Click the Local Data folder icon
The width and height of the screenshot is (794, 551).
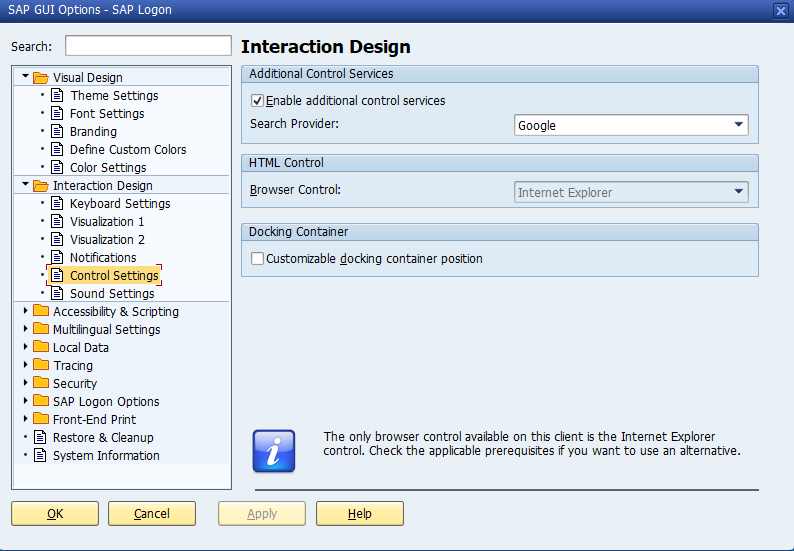coord(41,347)
